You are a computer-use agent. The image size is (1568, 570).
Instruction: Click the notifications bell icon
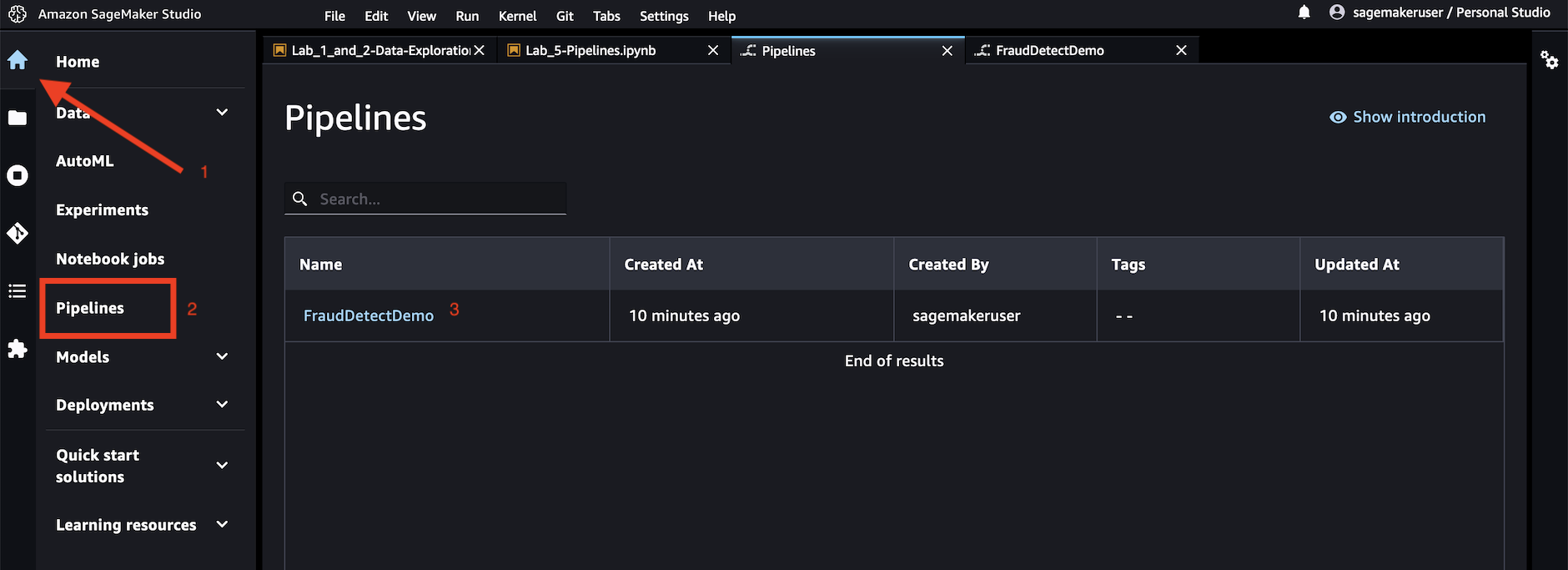1304,13
